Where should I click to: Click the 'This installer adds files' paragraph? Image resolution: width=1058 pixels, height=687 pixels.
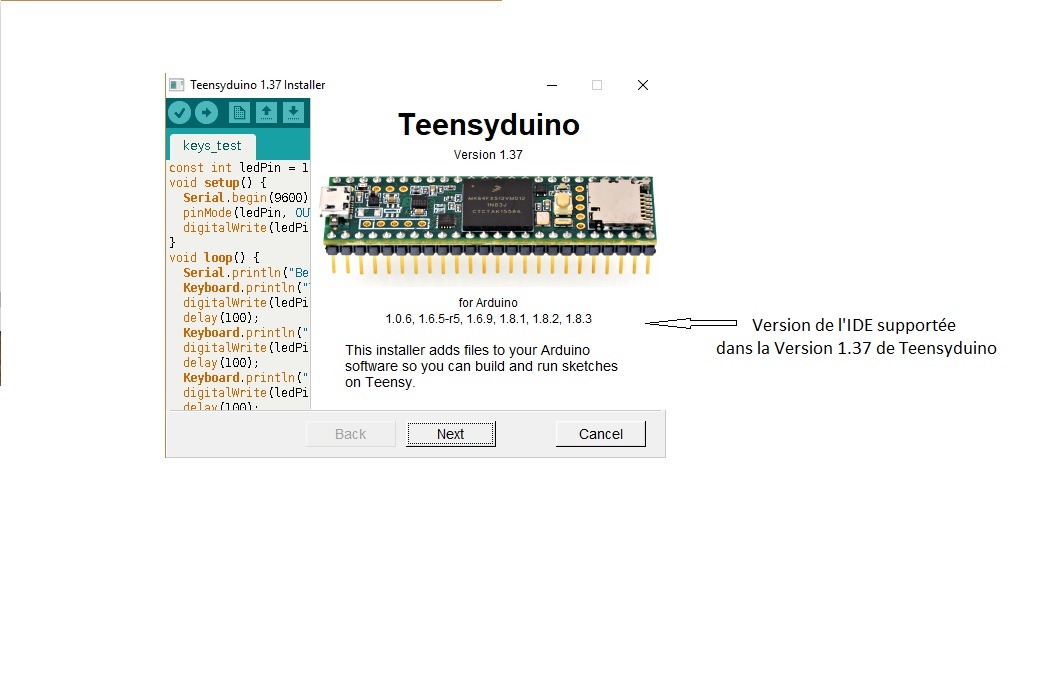click(x=481, y=366)
